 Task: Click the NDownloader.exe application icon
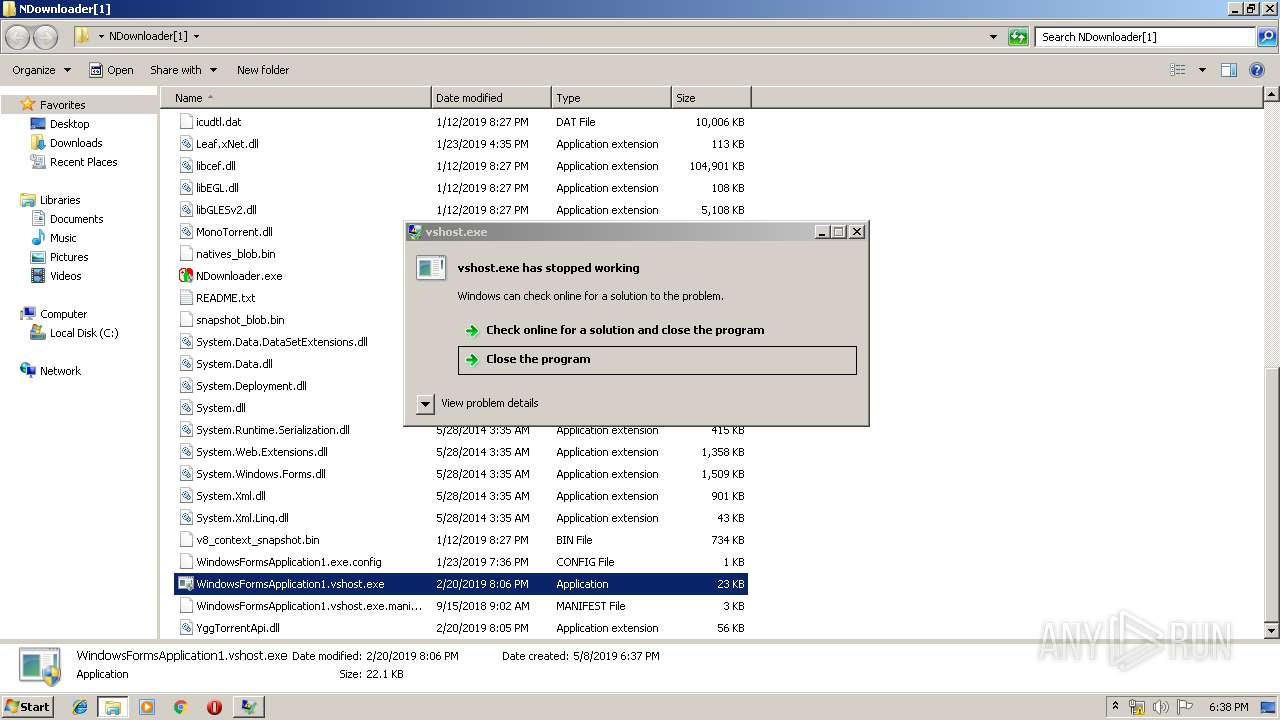tap(186, 276)
